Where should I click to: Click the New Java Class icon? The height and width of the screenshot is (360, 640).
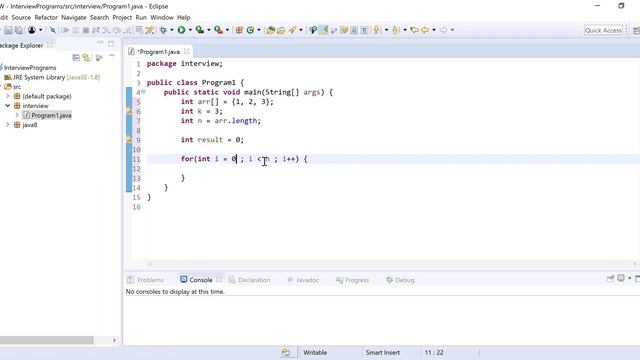(250, 30)
